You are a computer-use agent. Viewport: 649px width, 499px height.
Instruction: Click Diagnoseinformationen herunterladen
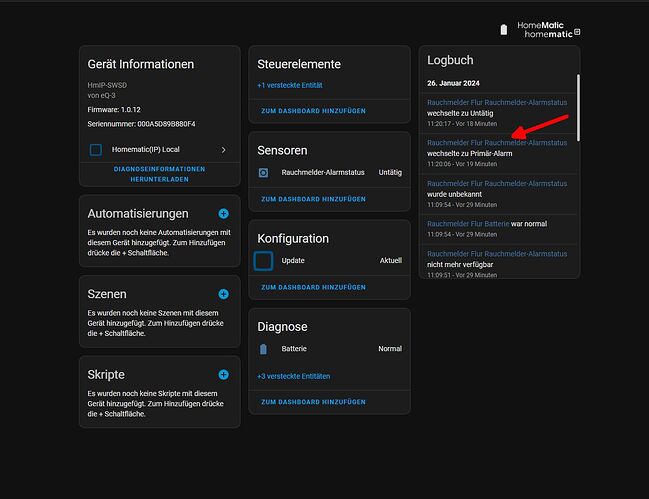click(x=159, y=174)
